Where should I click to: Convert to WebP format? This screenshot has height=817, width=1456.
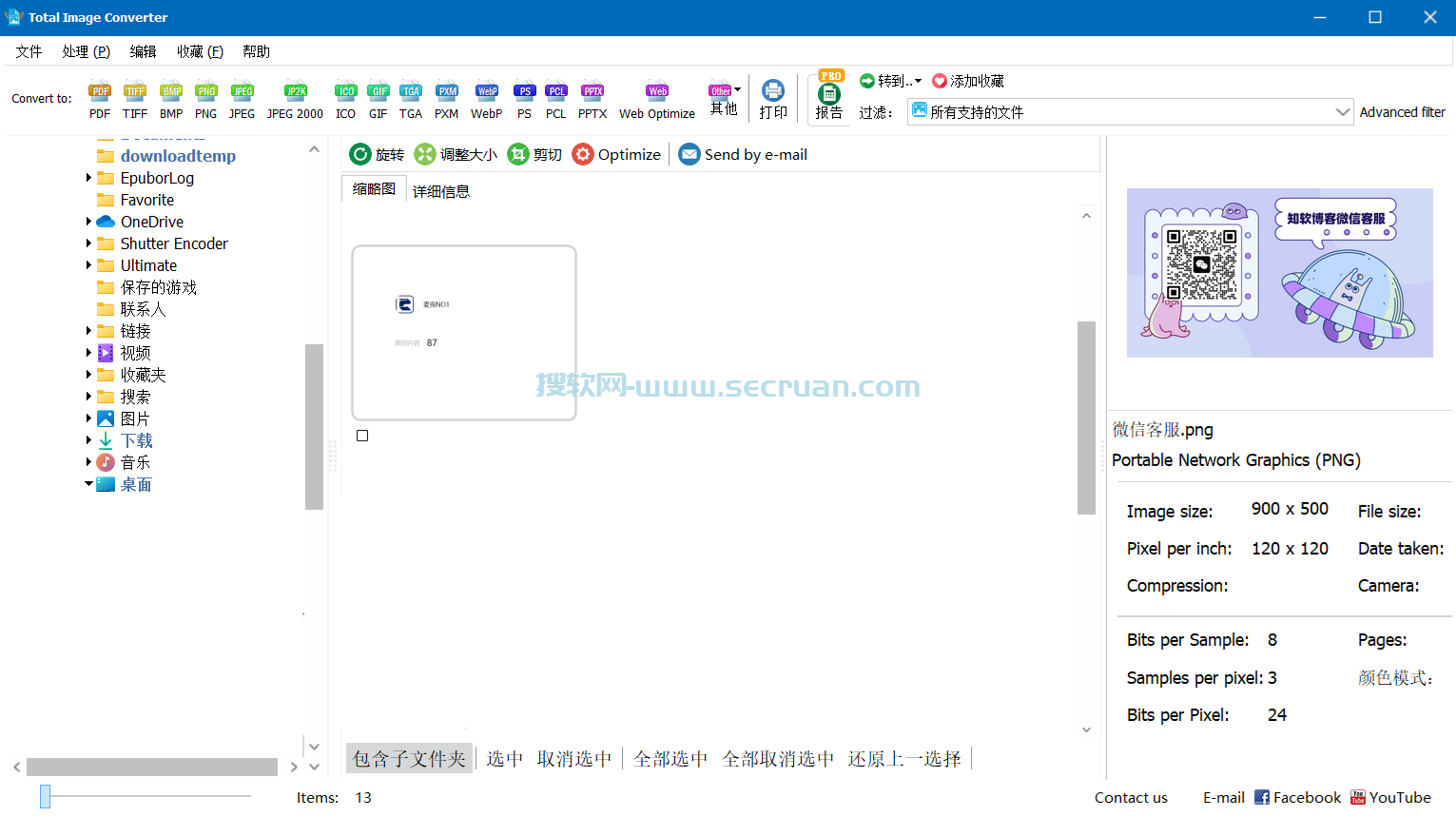(487, 100)
